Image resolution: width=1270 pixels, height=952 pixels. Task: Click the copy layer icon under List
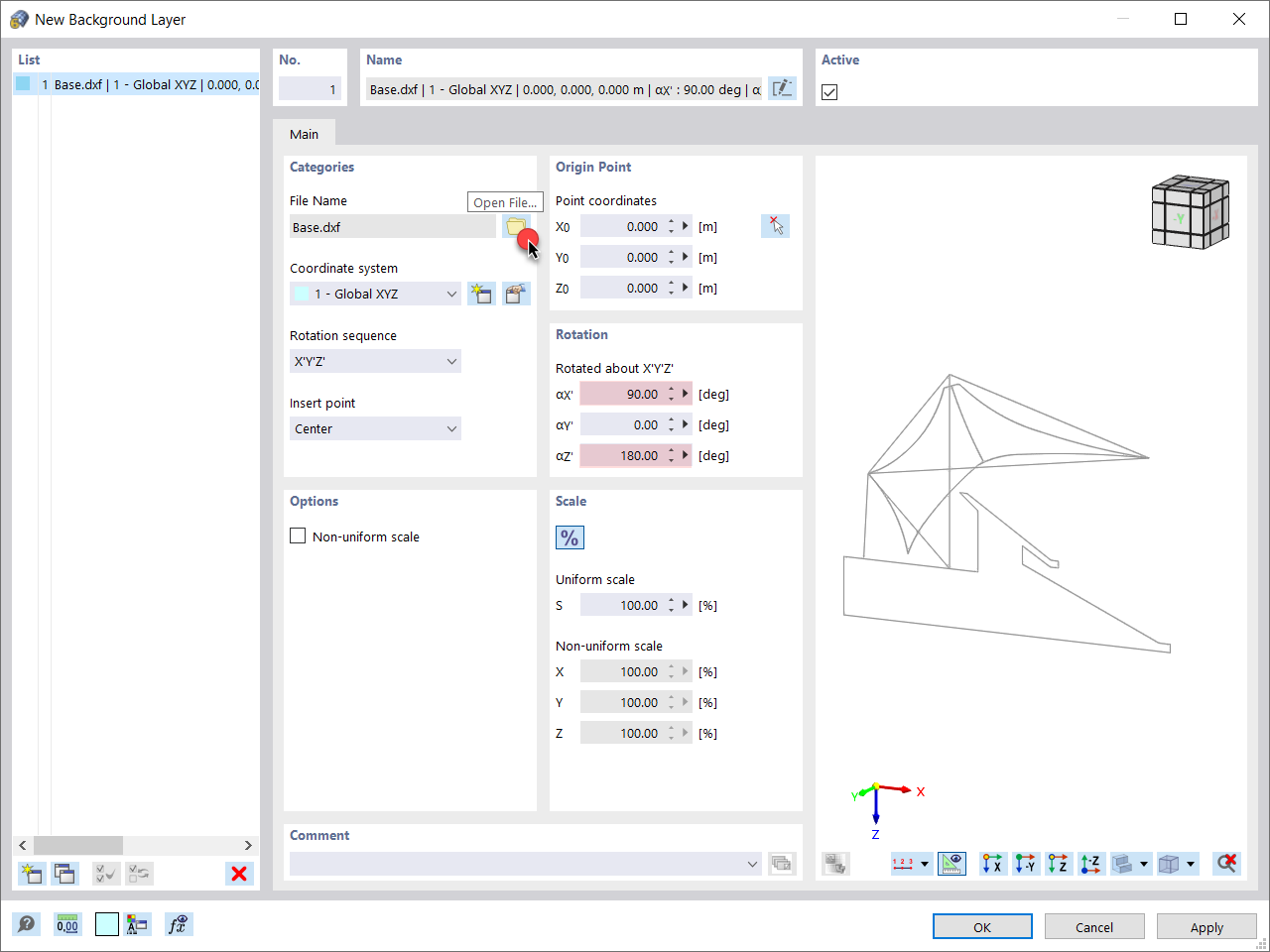click(x=64, y=874)
